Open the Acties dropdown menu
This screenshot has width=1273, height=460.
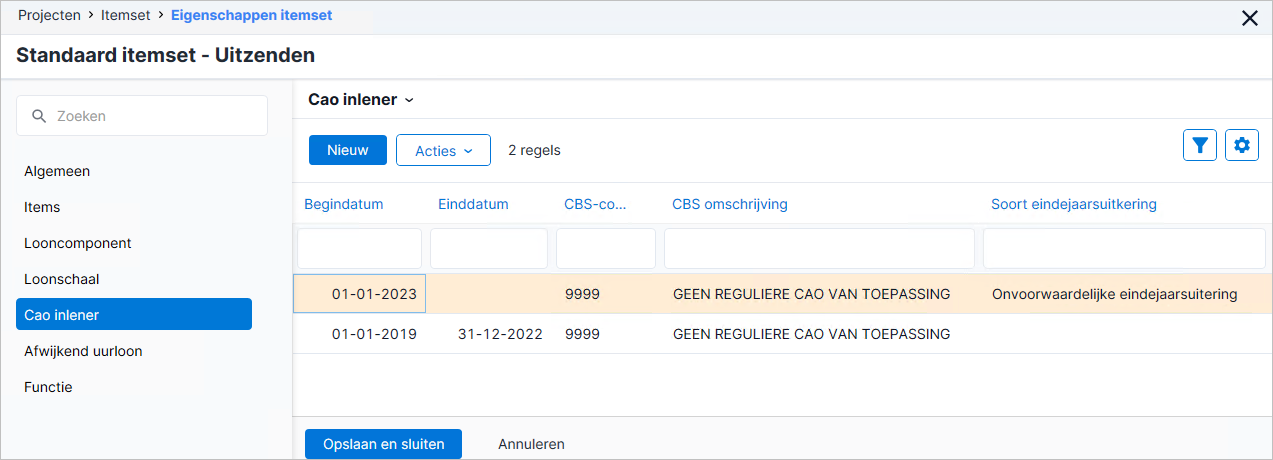(443, 150)
